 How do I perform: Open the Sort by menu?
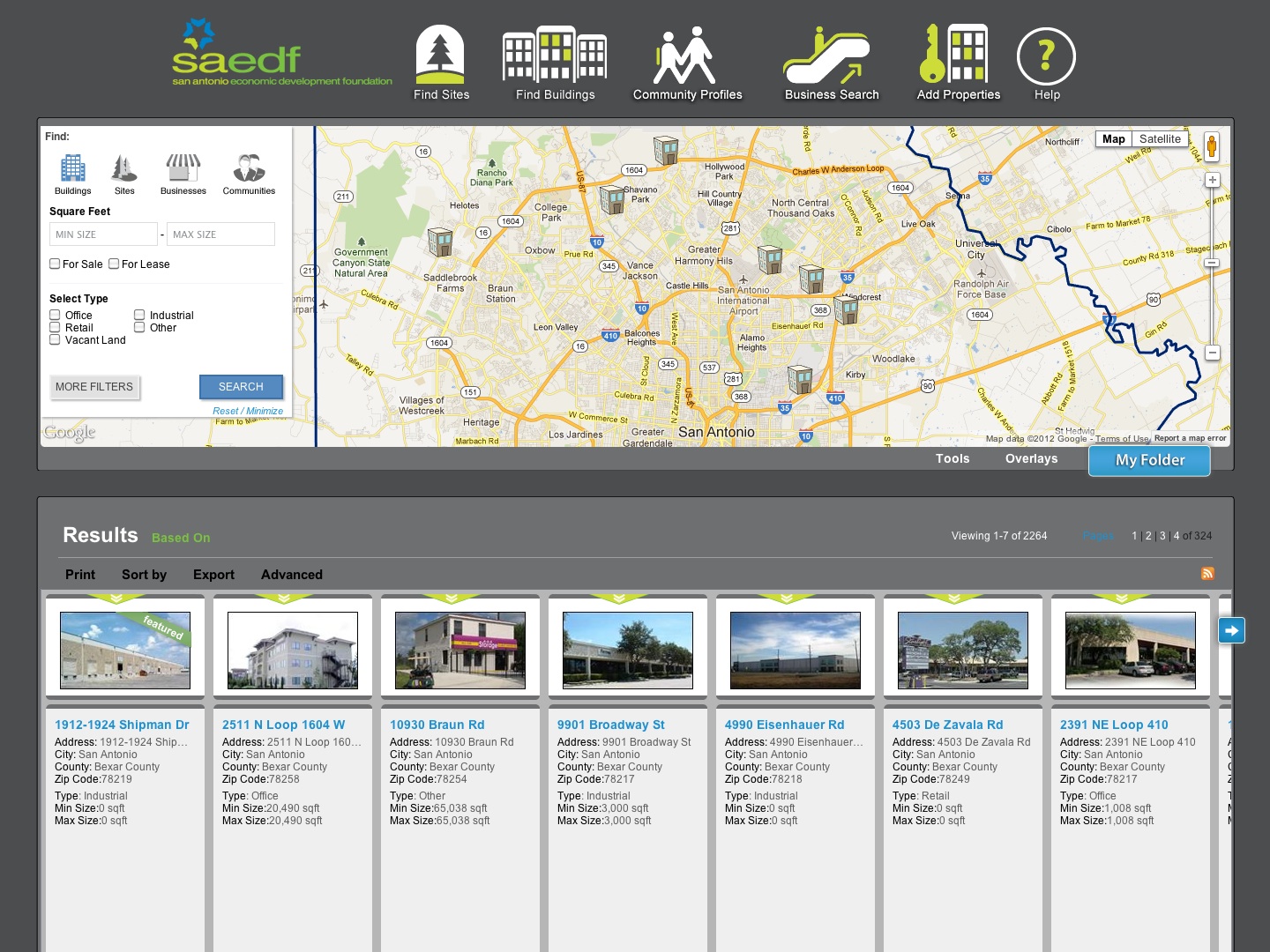point(144,575)
